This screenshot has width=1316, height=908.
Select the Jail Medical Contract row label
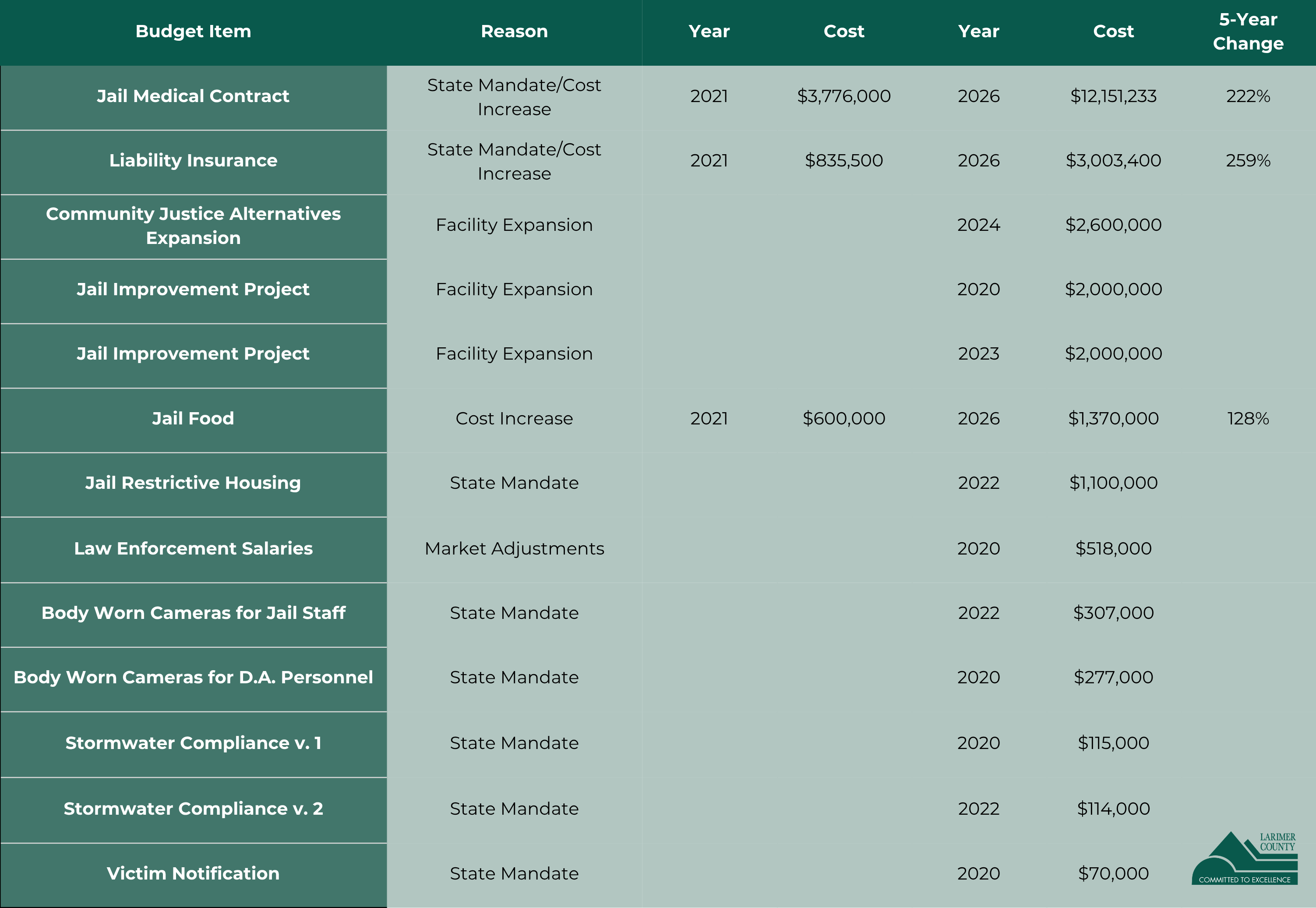point(194,96)
